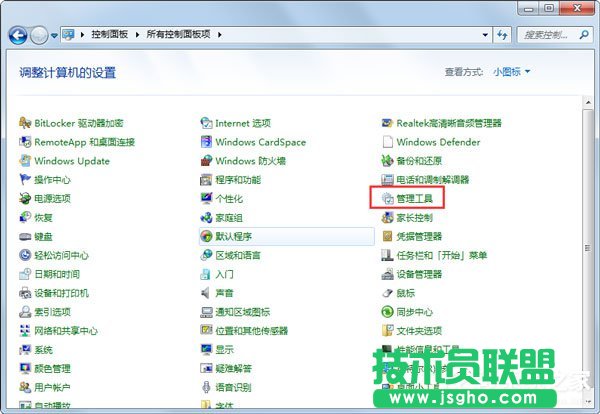
Task: Open 程序和功能 icon
Action: [x=206, y=179]
